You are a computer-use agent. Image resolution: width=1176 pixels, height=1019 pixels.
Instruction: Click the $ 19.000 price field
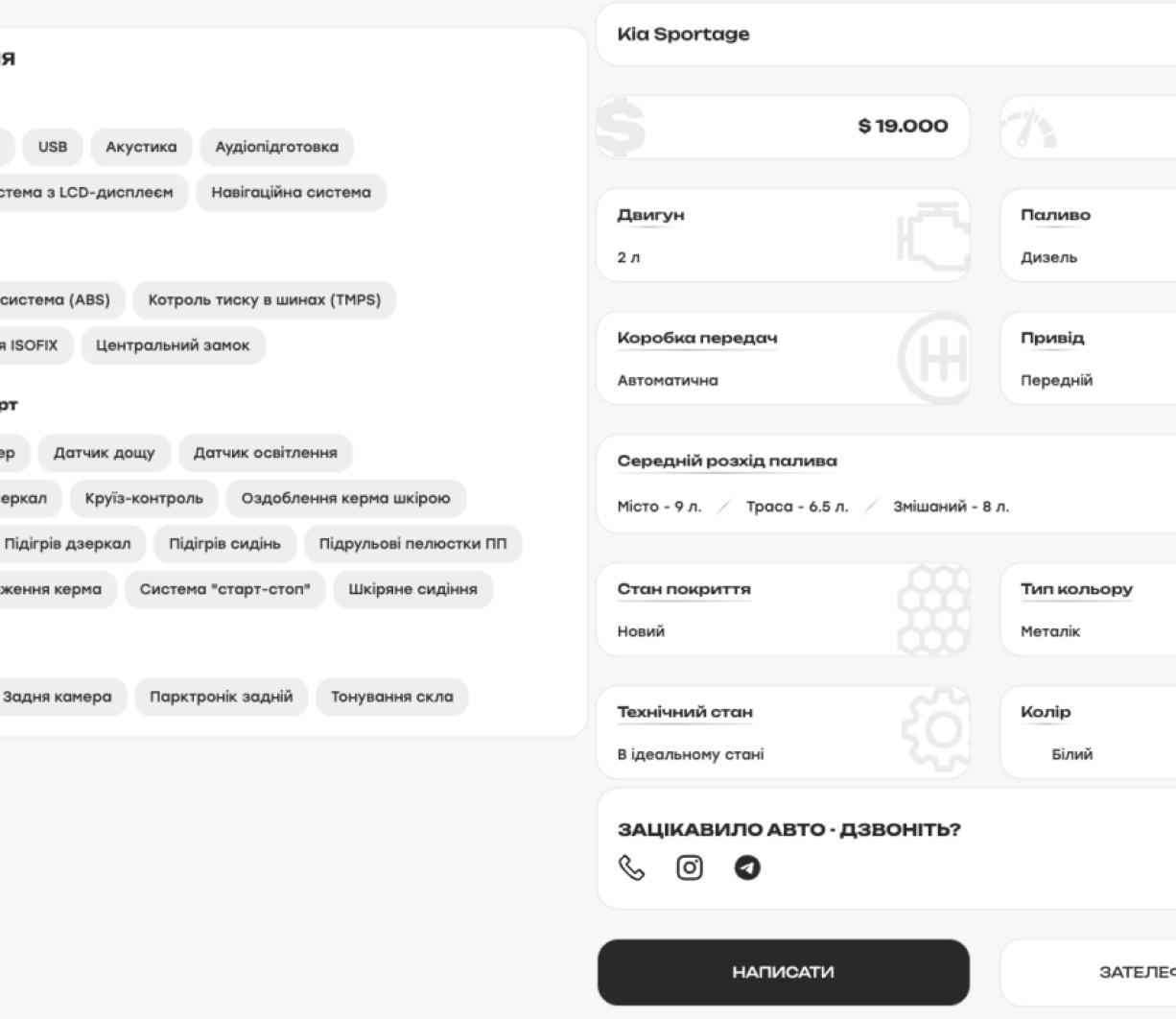pyautogui.click(x=902, y=126)
